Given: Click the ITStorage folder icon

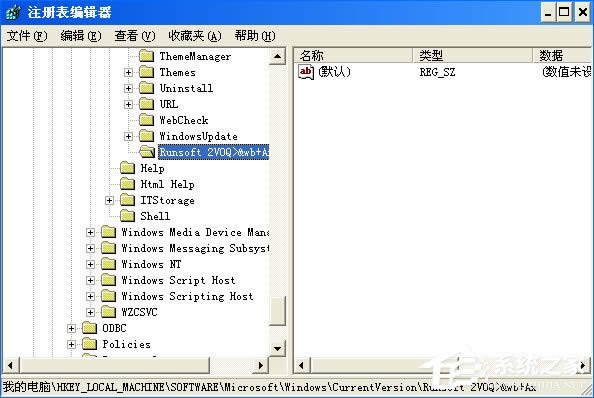Looking at the screenshot, I should point(127,200).
